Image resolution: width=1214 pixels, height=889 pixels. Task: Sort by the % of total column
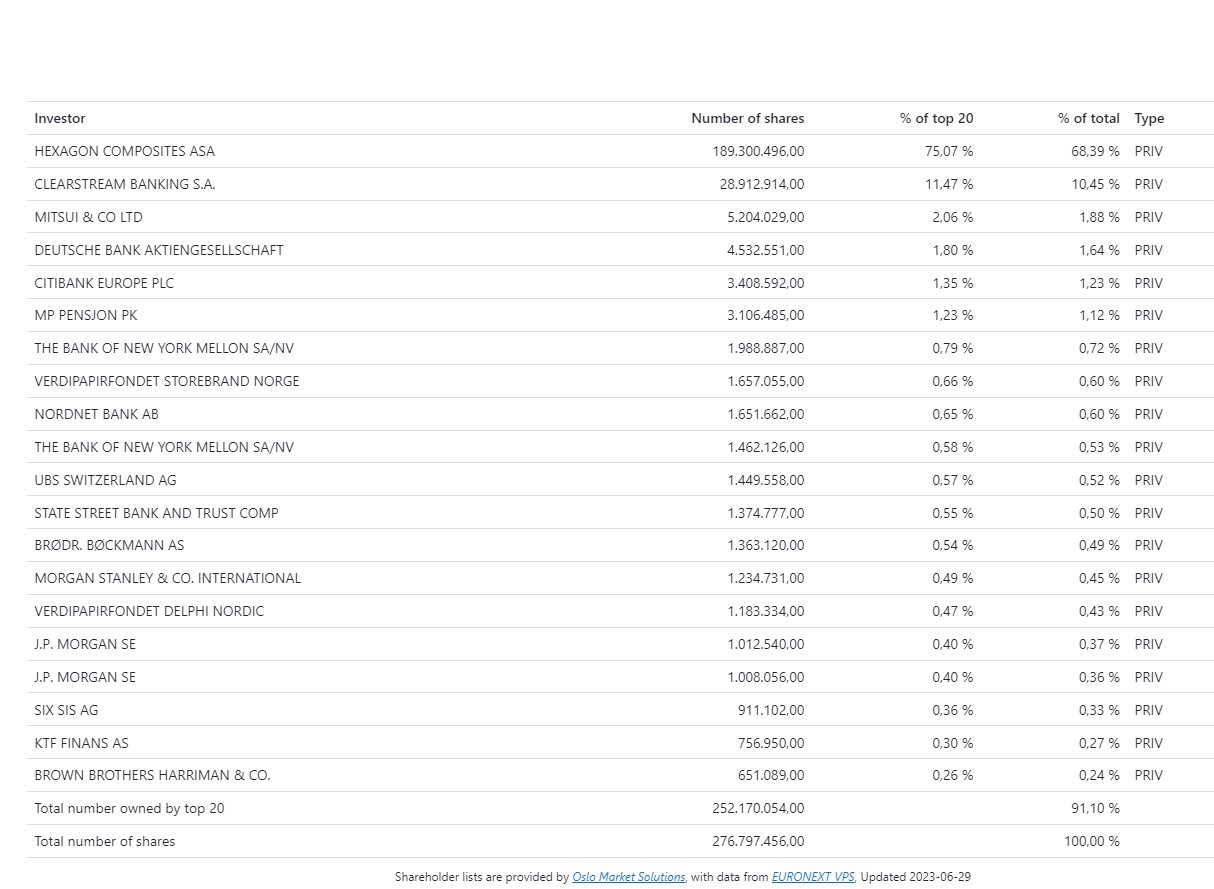click(x=1088, y=118)
